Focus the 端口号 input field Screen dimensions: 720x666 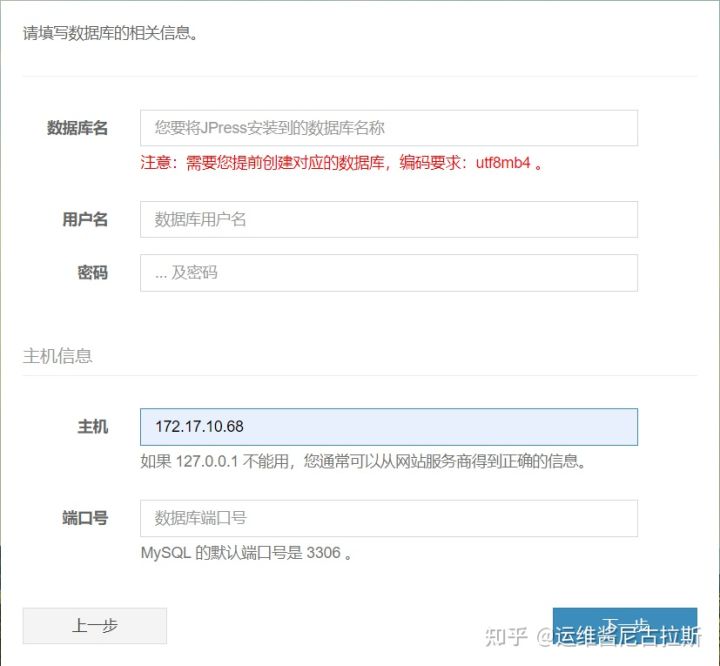click(388, 518)
